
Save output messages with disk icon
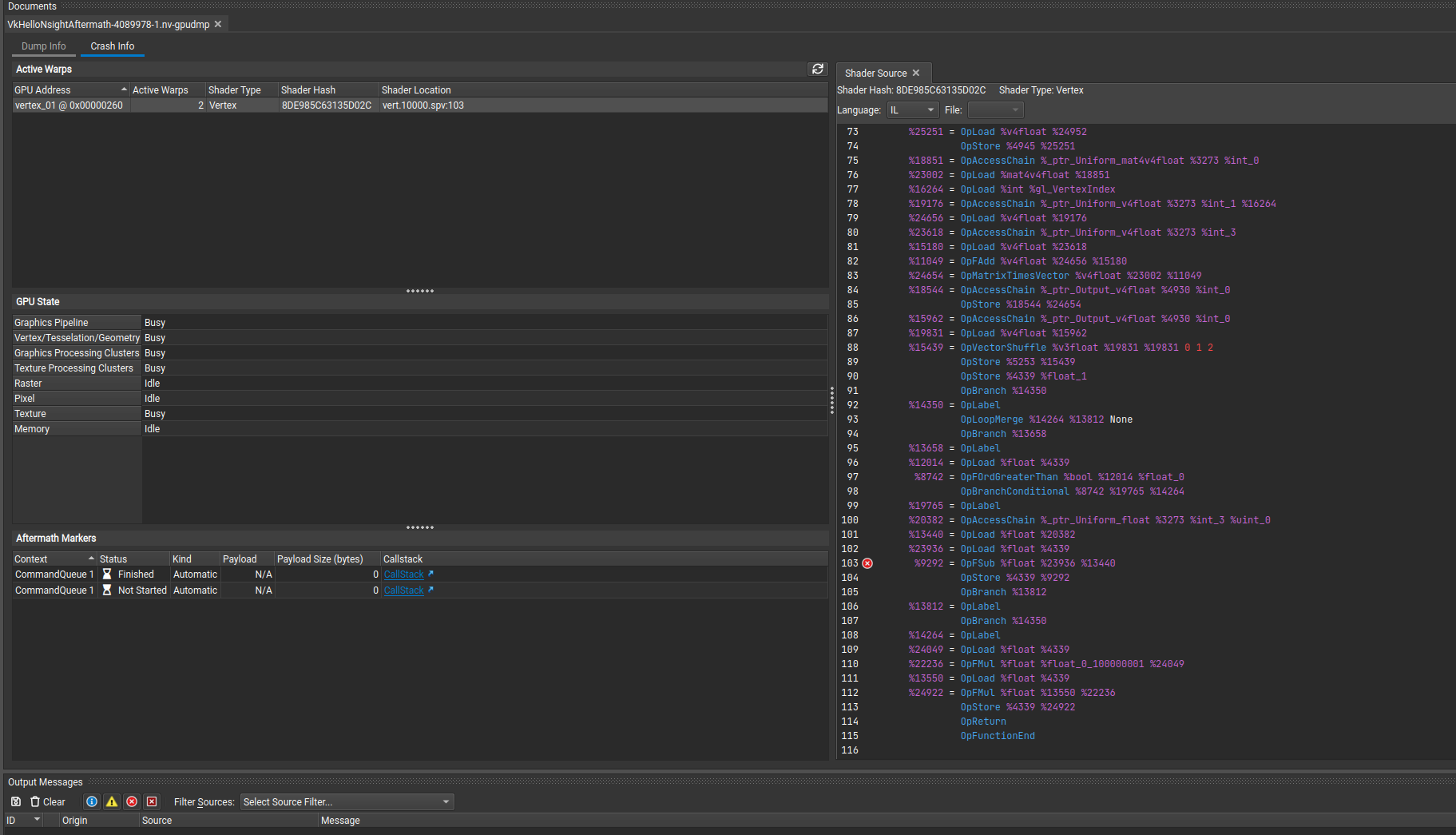(16, 801)
